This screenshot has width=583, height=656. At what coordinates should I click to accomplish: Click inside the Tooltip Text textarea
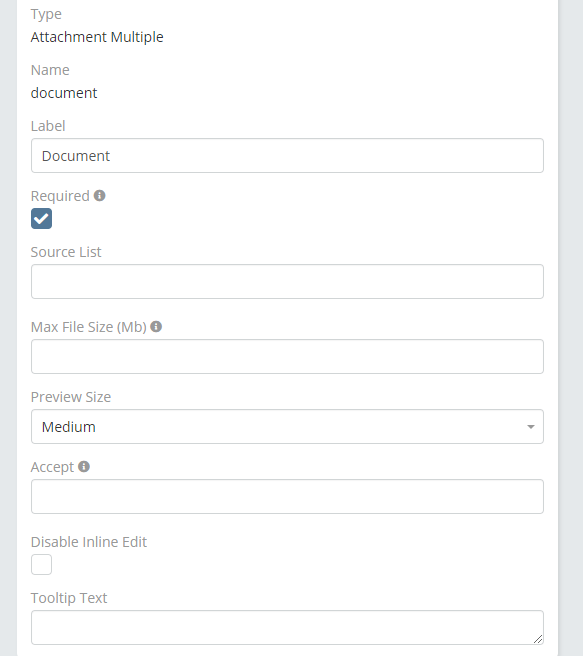(x=287, y=628)
